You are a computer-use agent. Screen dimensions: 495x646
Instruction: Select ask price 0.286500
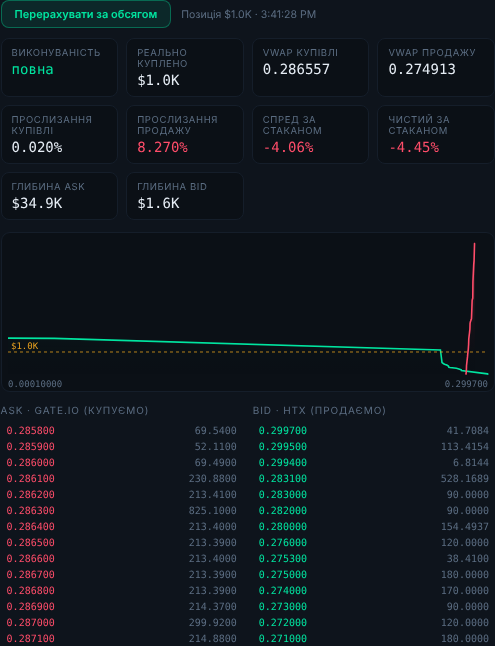pyautogui.click(x=30, y=543)
